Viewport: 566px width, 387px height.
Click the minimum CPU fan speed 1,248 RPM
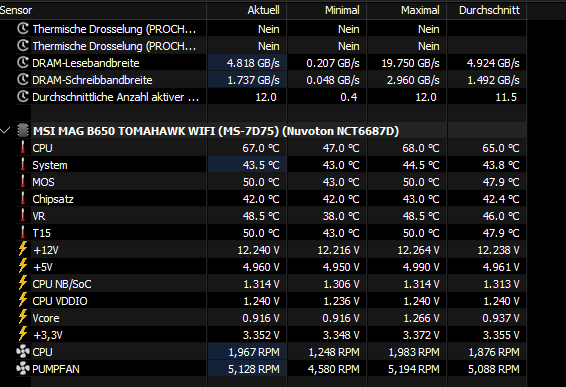[334, 352]
